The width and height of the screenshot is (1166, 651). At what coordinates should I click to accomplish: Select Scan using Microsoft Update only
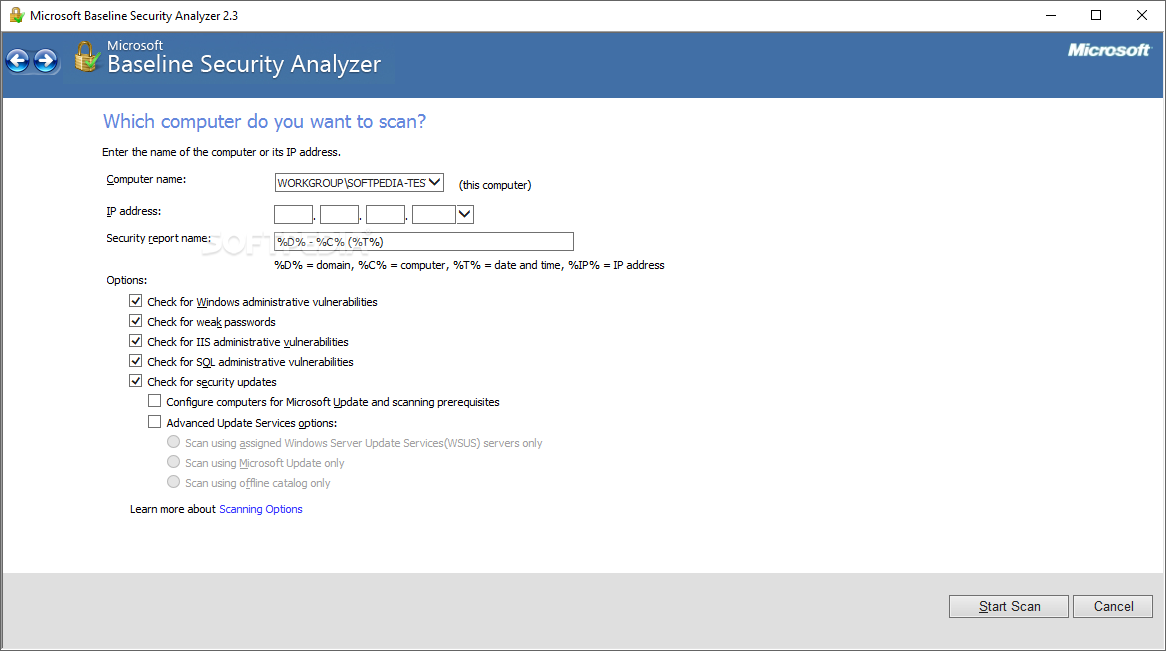[173, 462]
